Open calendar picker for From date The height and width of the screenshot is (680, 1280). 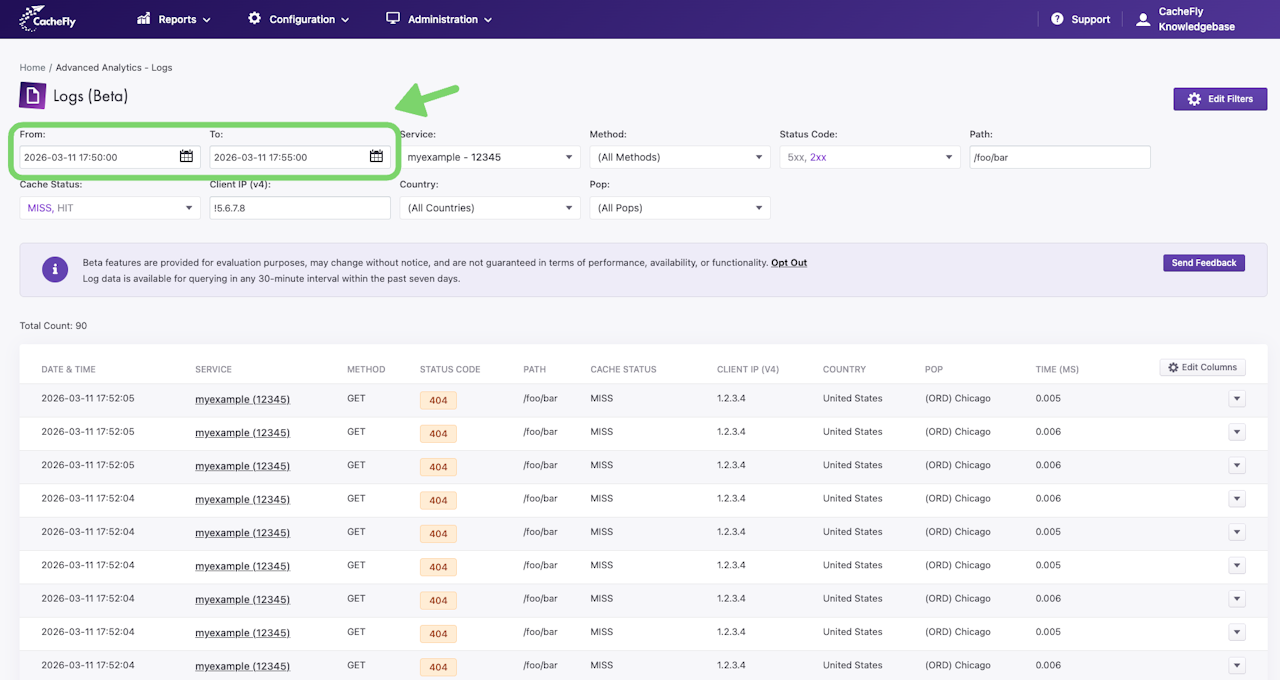pyautogui.click(x=187, y=156)
